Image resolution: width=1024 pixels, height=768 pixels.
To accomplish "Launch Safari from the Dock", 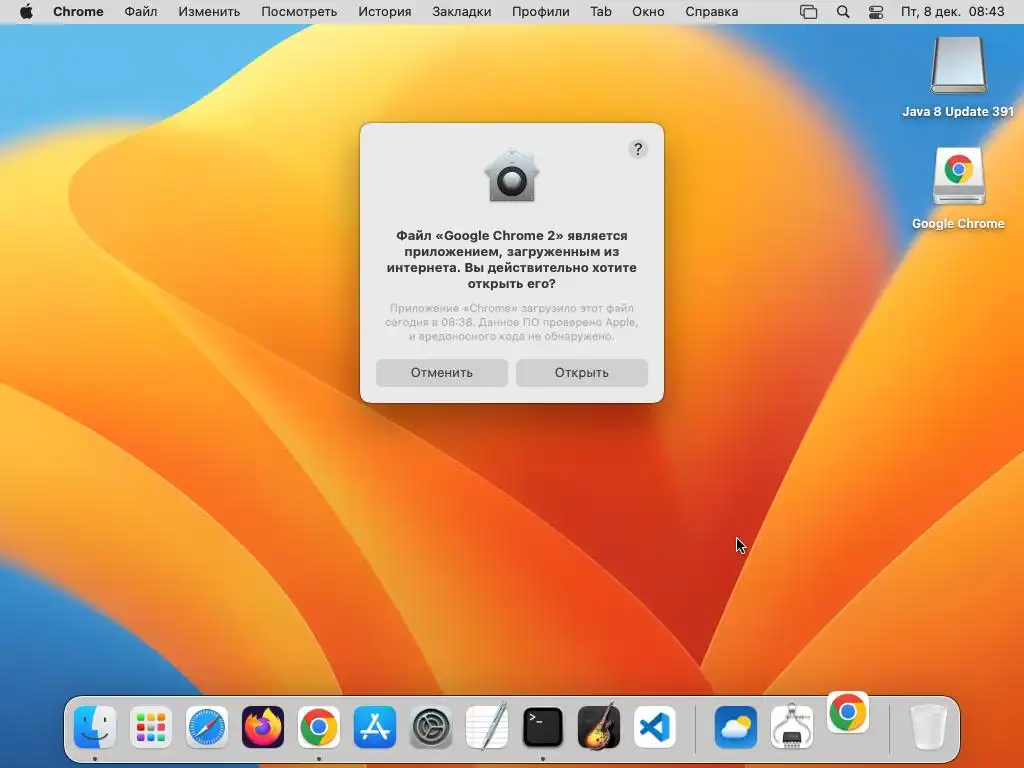I will click(x=207, y=727).
